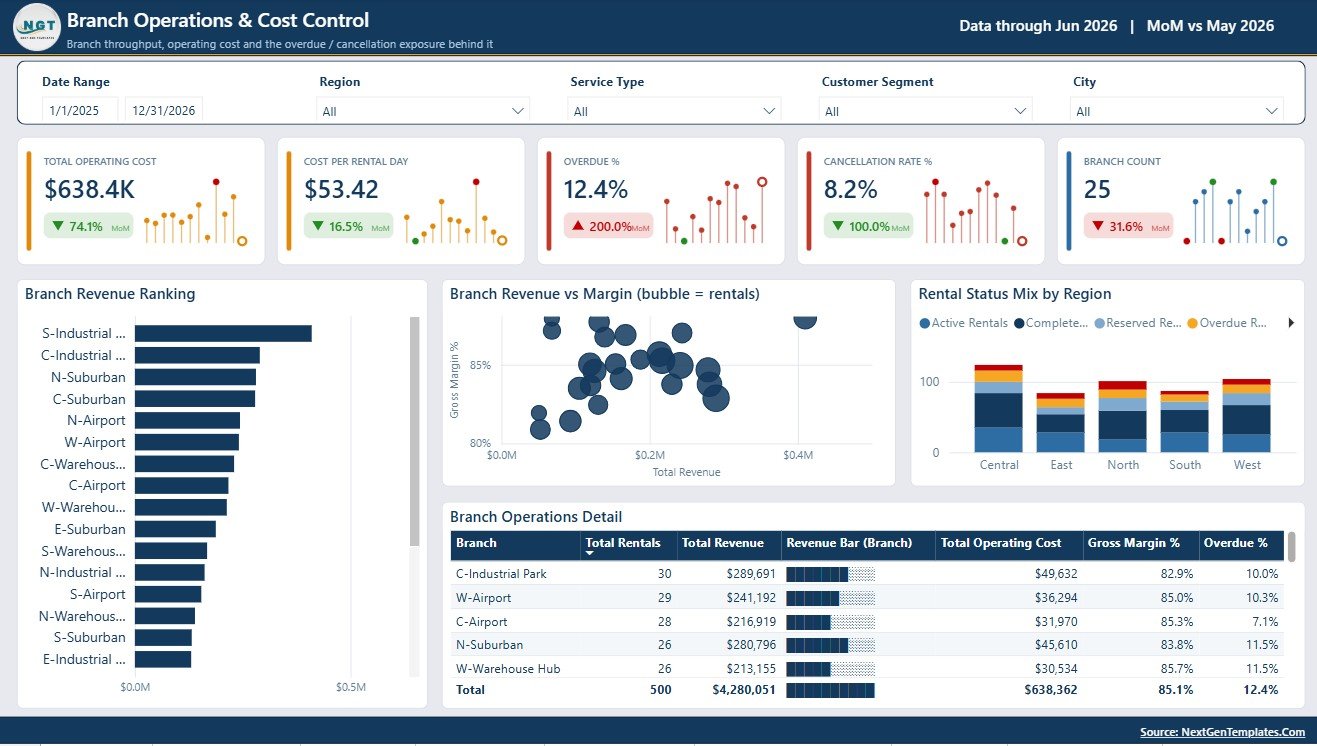Click the Reserved Re... legend swatch

[1100, 323]
